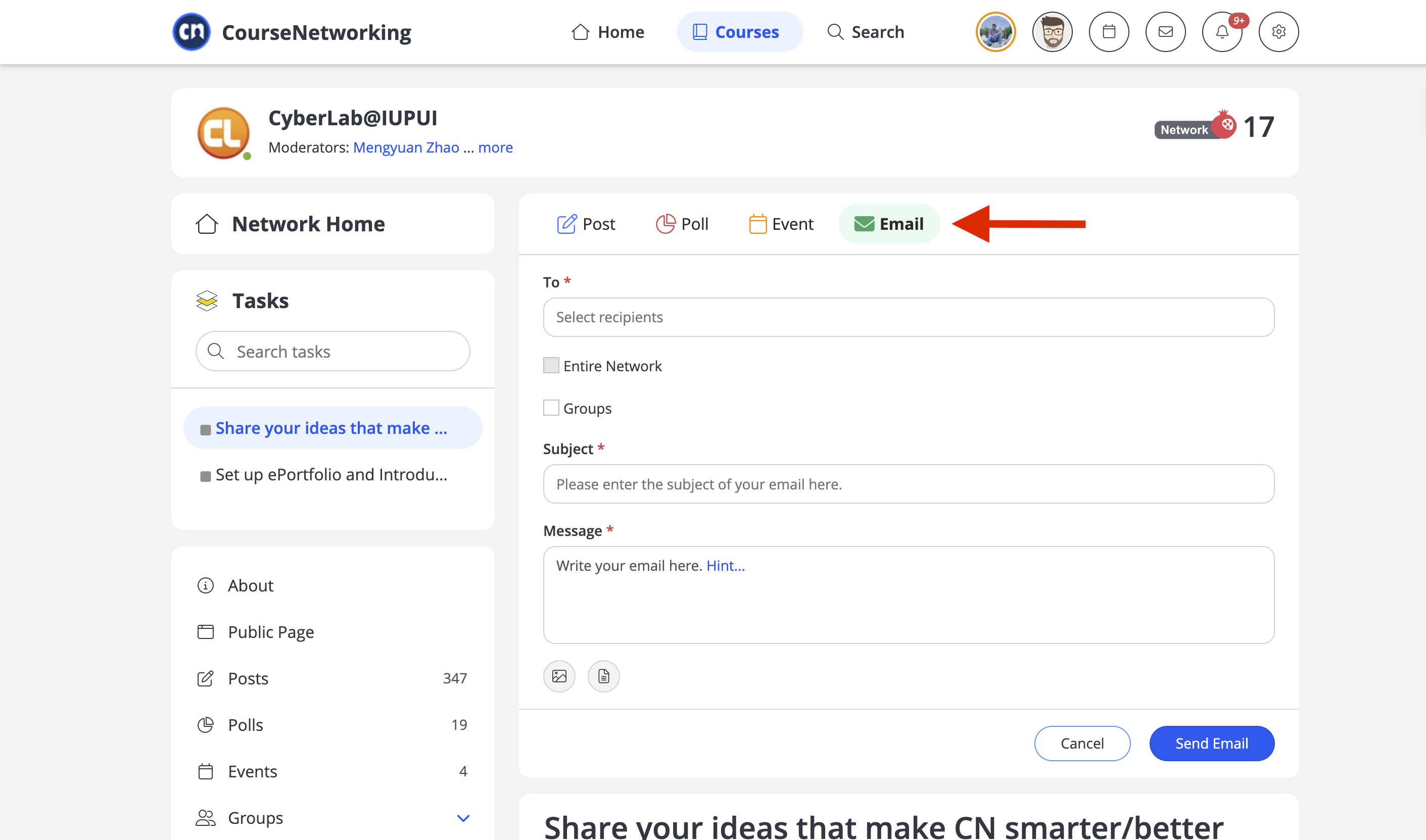Open the calendar icon in the header
The width and height of the screenshot is (1426, 840).
1109,32
